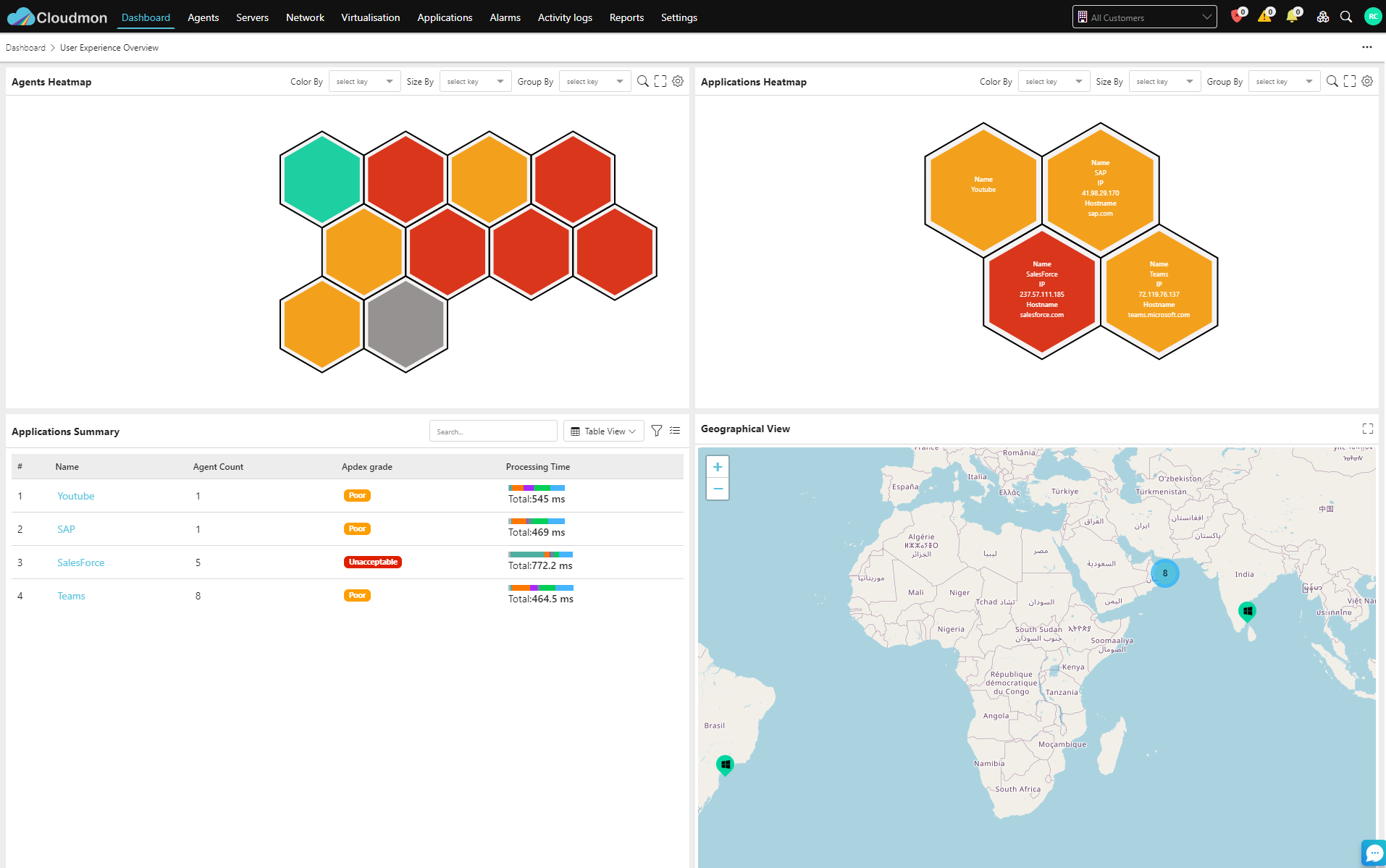
Task: Open the Settings menu
Action: pyautogui.click(x=679, y=17)
